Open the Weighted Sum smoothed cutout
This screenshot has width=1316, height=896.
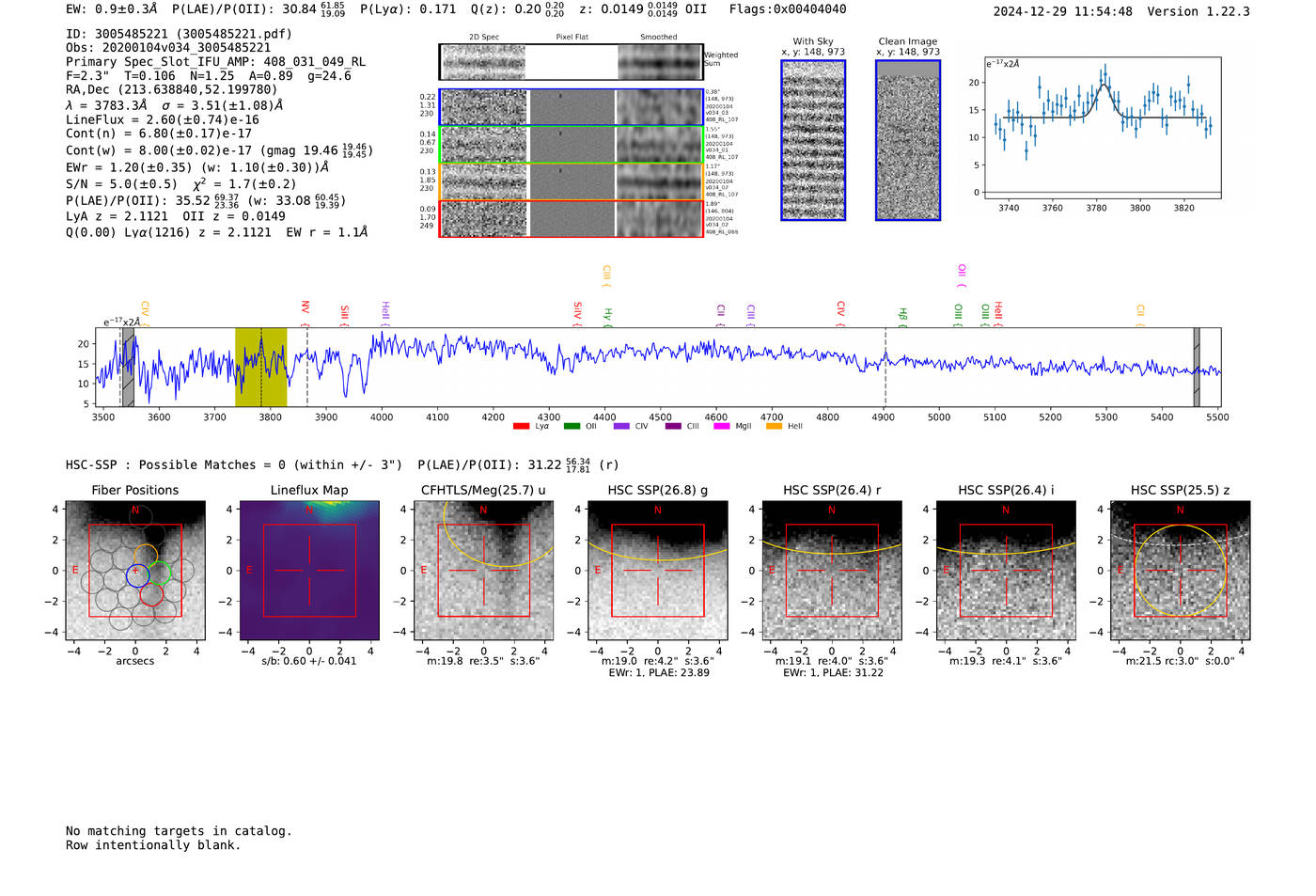tap(660, 62)
